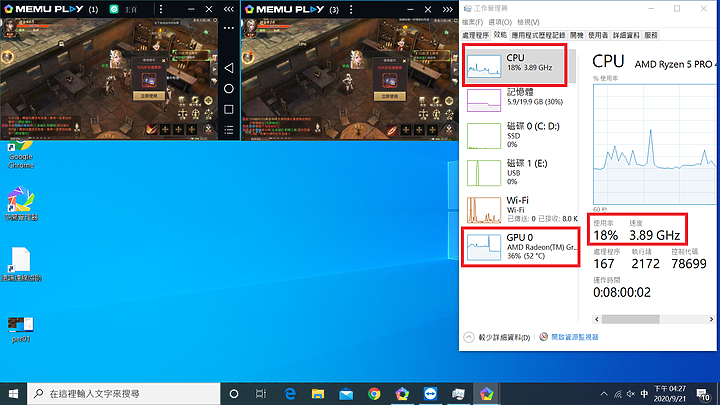The image size is (720, 405).
Task: Select CPU in performance sidebar
Action: point(515,66)
